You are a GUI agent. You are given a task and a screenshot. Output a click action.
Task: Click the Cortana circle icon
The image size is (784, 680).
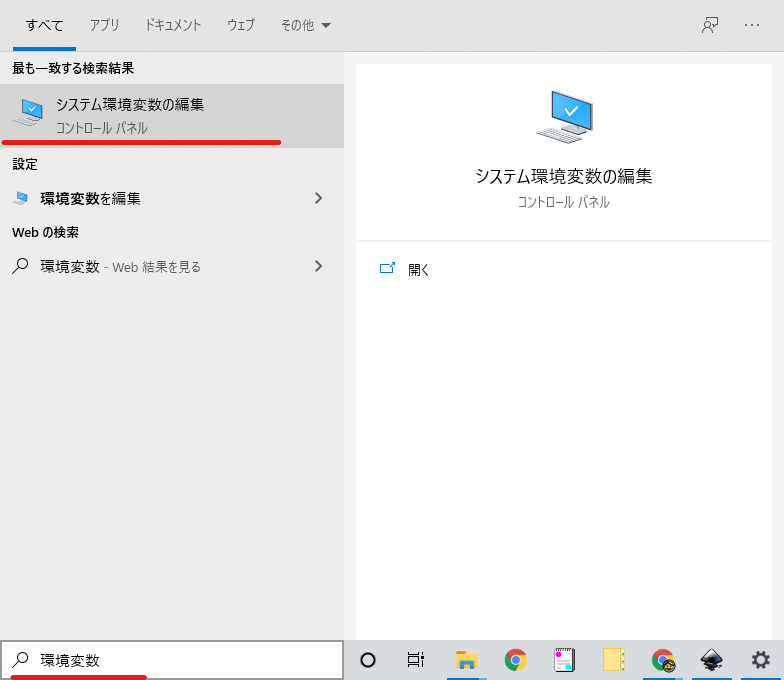tap(368, 660)
